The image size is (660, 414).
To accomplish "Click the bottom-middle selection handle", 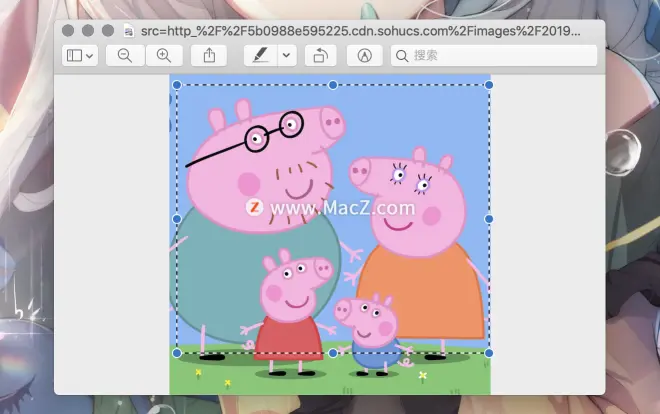I will point(333,353).
